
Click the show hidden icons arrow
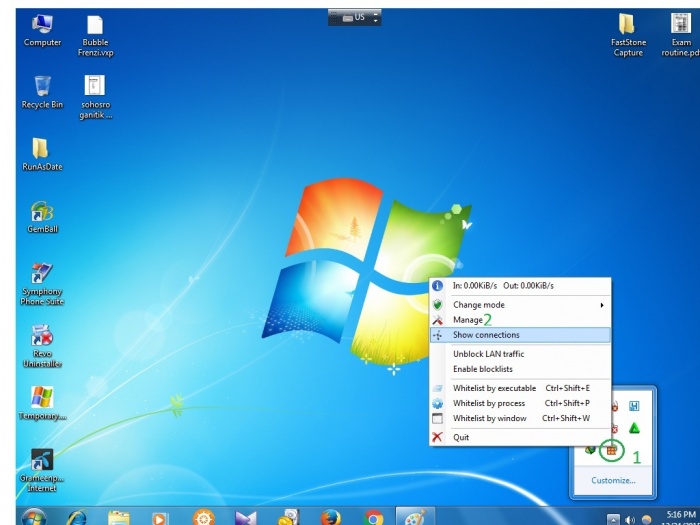(614, 519)
